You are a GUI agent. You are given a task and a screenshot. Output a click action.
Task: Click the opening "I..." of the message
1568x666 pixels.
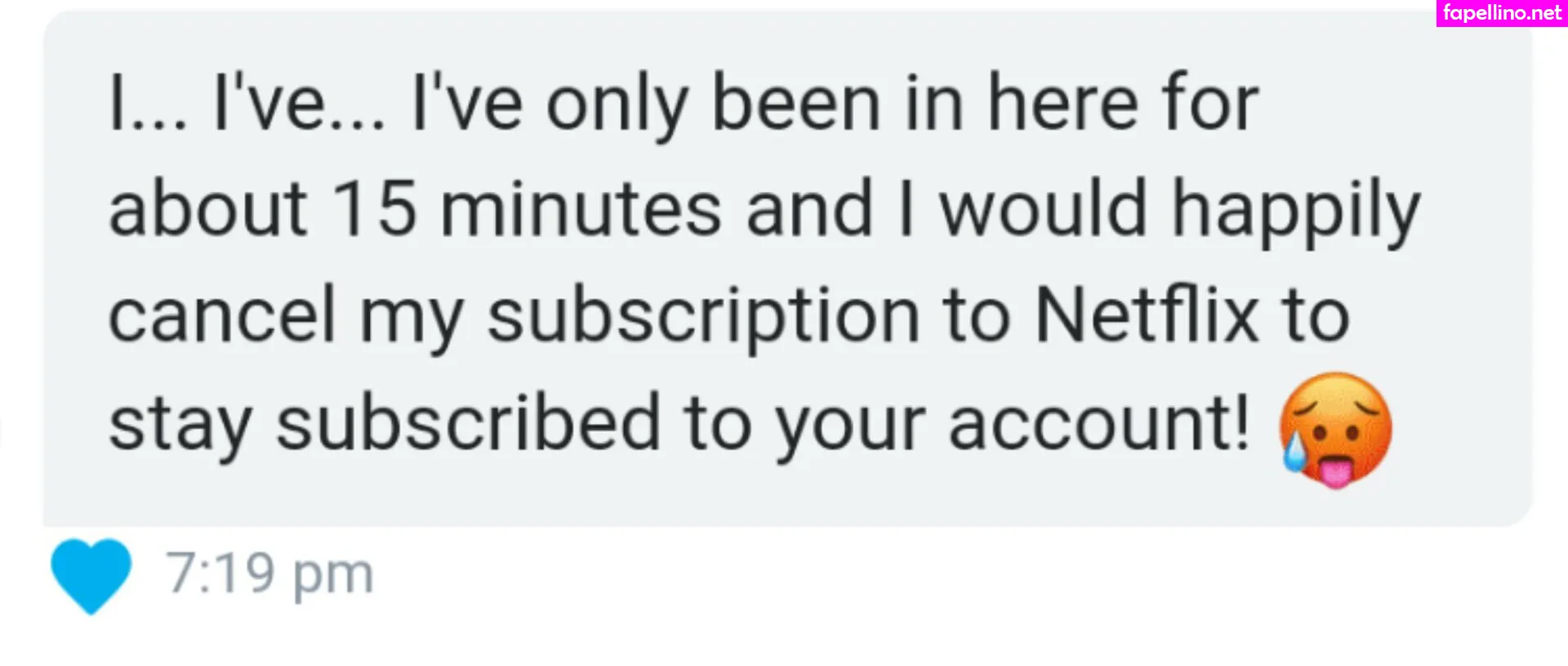[x=148, y=105]
